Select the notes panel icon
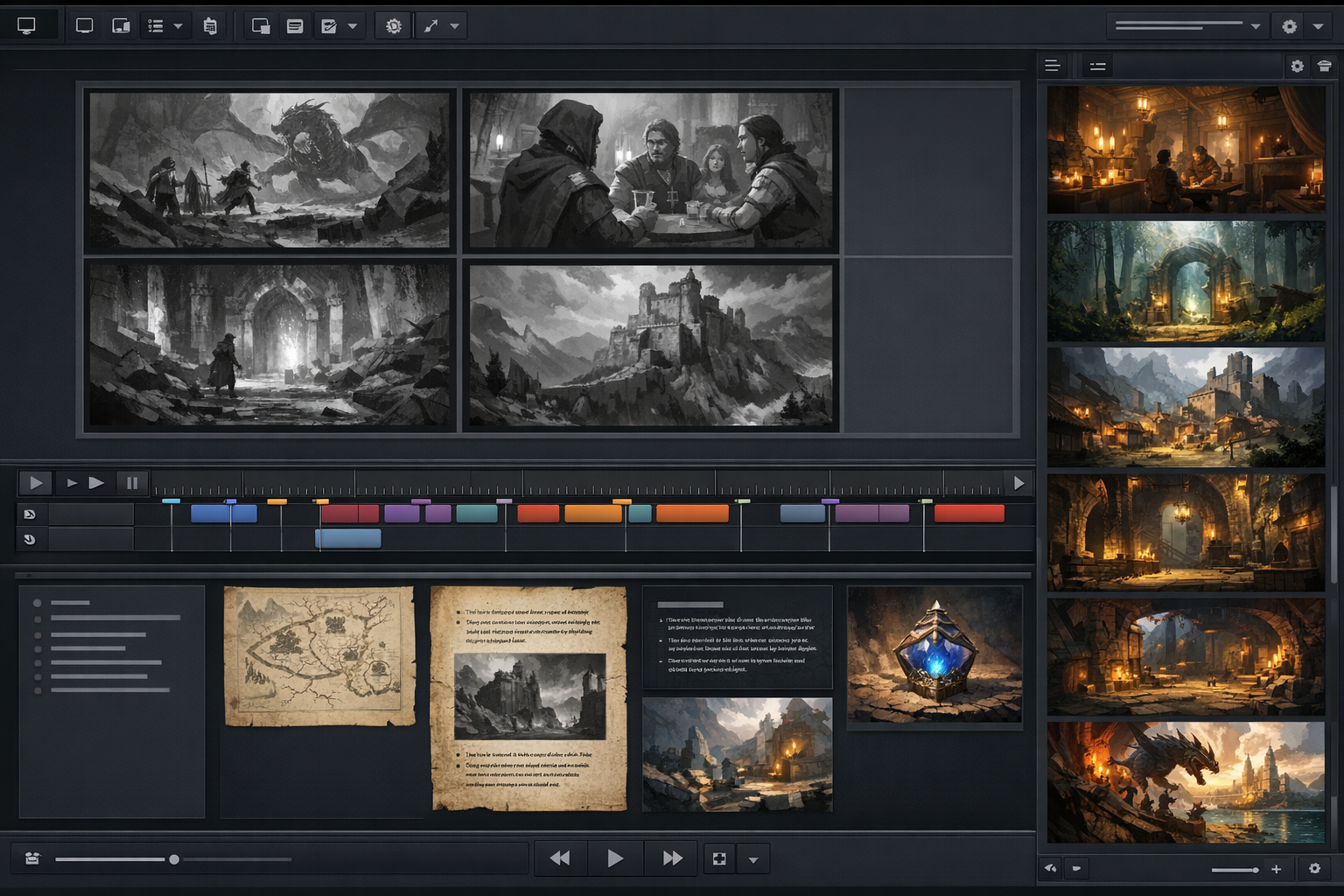This screenshot has width=1344, height=896. 295,25
